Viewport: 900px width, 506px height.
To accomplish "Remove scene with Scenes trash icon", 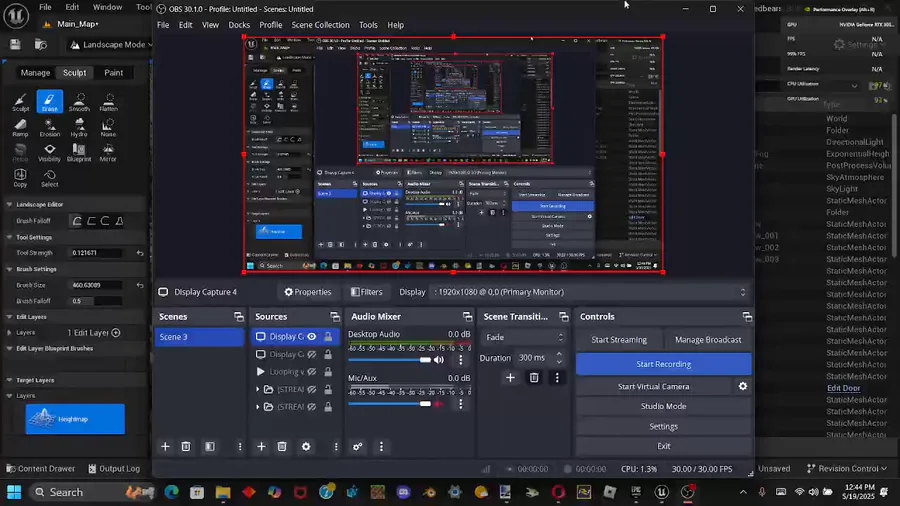I will [x=186, y=446].
